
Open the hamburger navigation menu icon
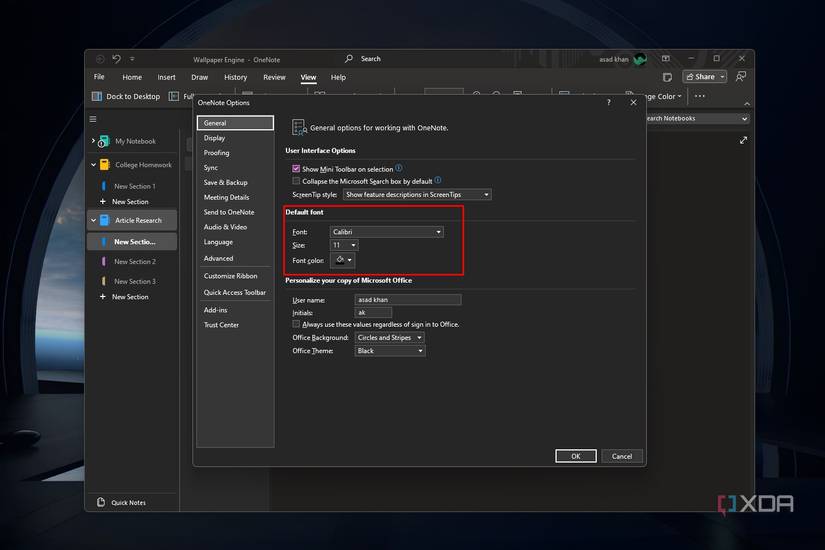pos(93,119)
